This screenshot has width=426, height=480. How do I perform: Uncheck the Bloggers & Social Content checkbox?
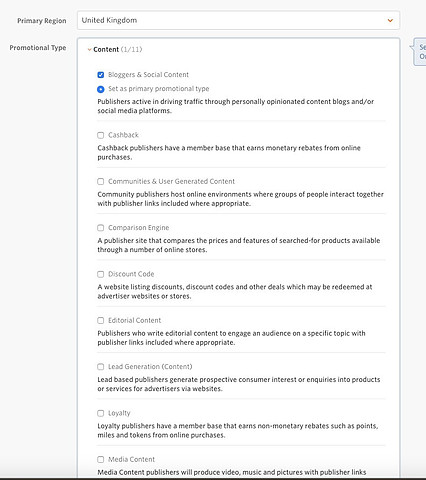[x=101, y=75]
